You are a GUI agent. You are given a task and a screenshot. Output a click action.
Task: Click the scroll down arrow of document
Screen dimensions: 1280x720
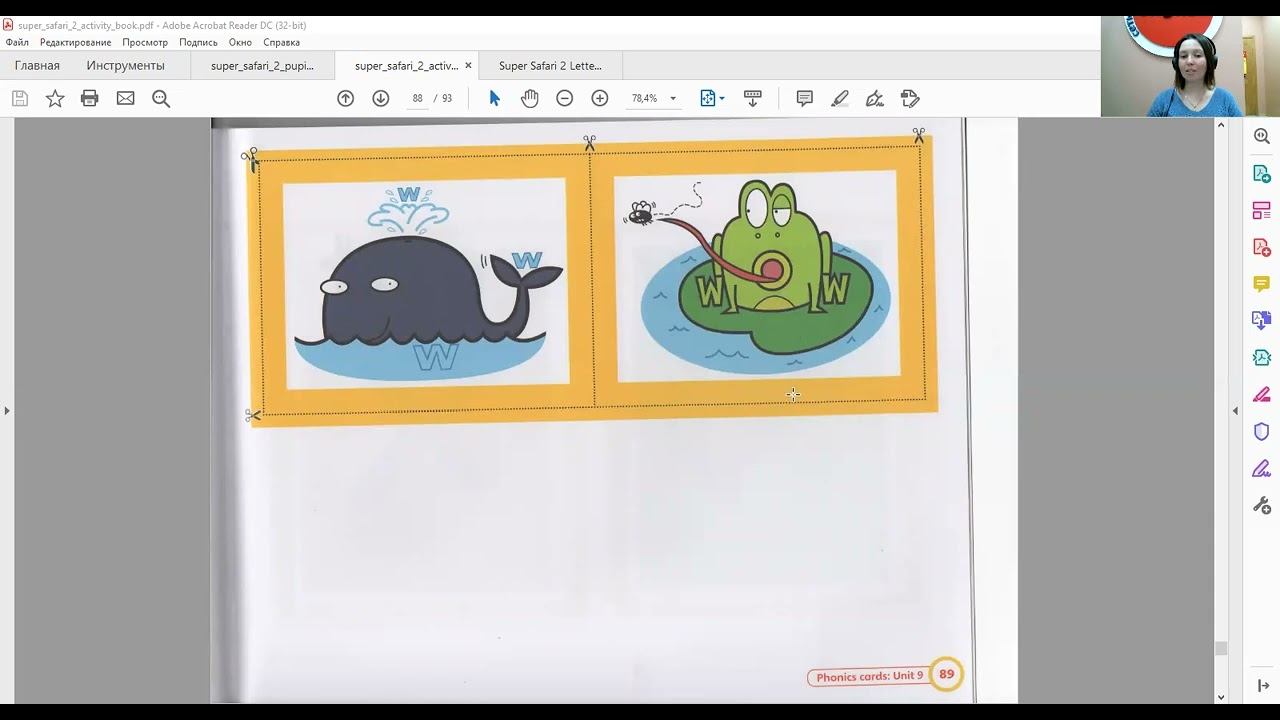tap(1221, 697)
